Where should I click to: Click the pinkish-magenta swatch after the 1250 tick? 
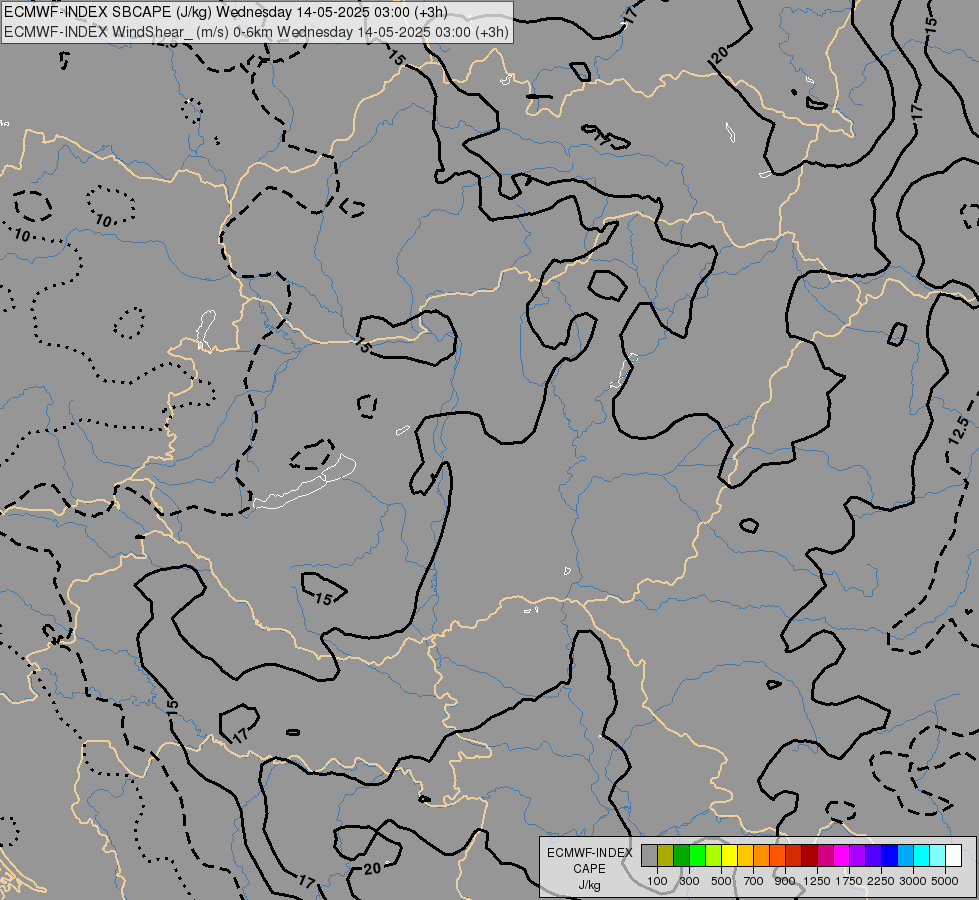tap(825, 856)
